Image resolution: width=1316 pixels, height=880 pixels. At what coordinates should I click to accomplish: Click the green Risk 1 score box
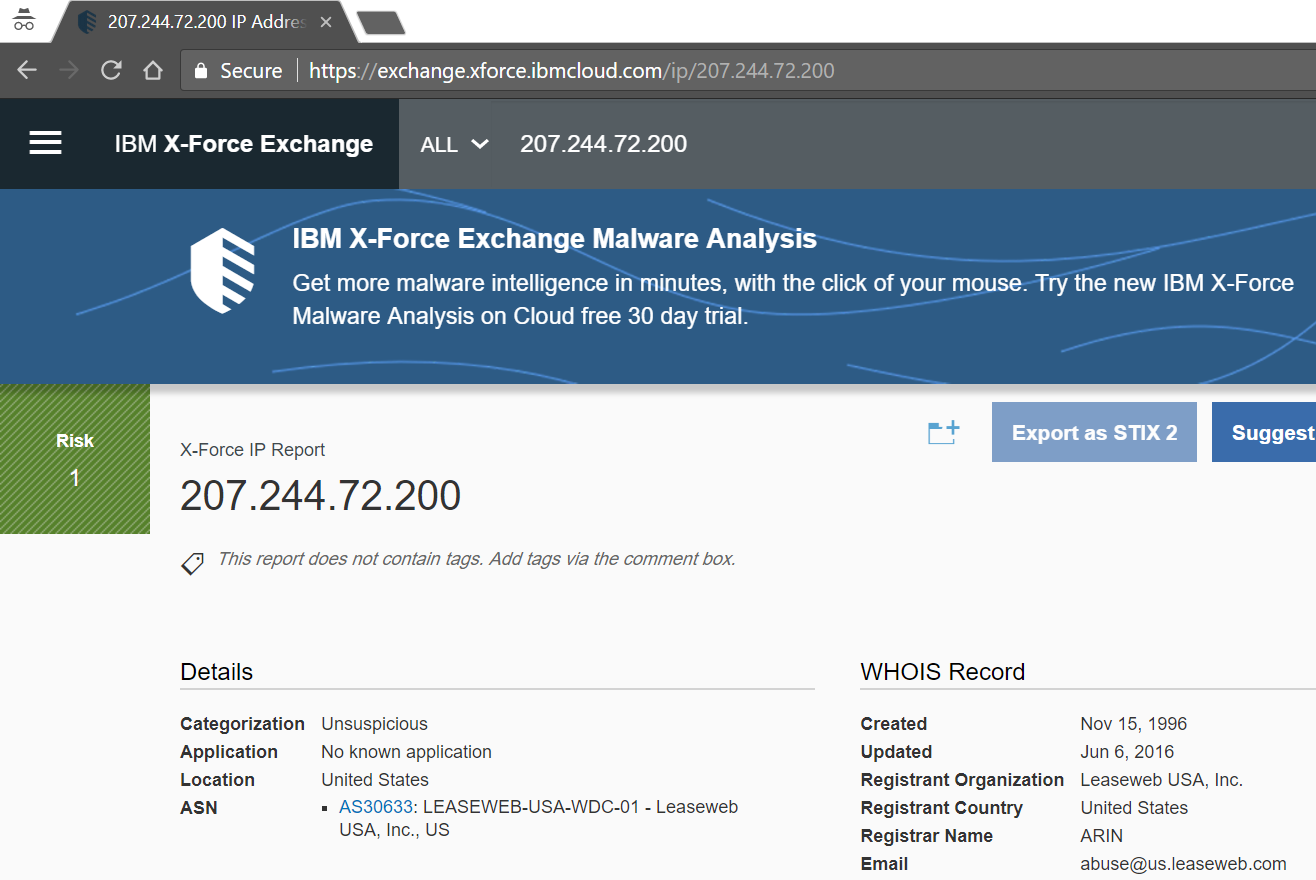click(75, 459)
